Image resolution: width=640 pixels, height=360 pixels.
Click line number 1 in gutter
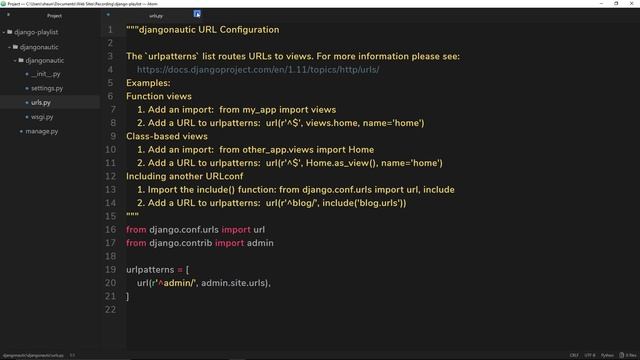point(110,30)
